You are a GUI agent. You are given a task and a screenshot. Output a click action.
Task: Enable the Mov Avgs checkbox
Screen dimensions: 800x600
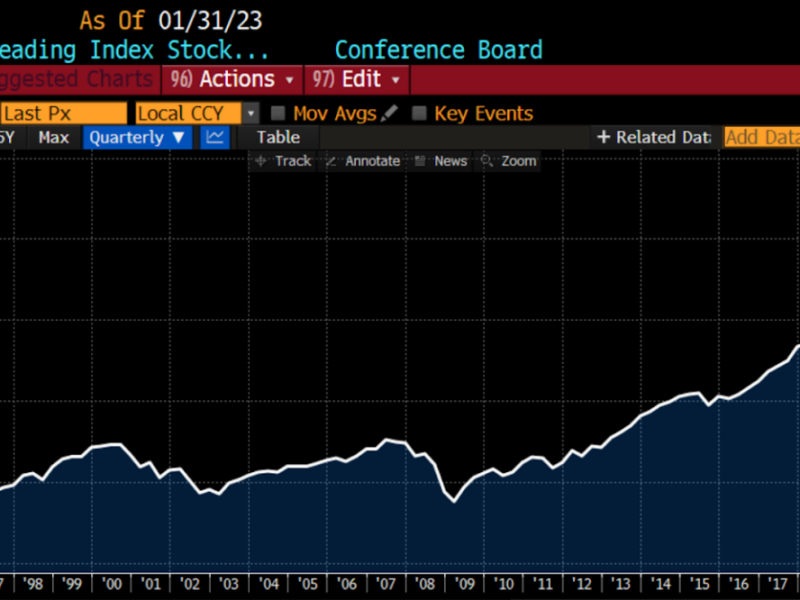click(x=279, y=114)
